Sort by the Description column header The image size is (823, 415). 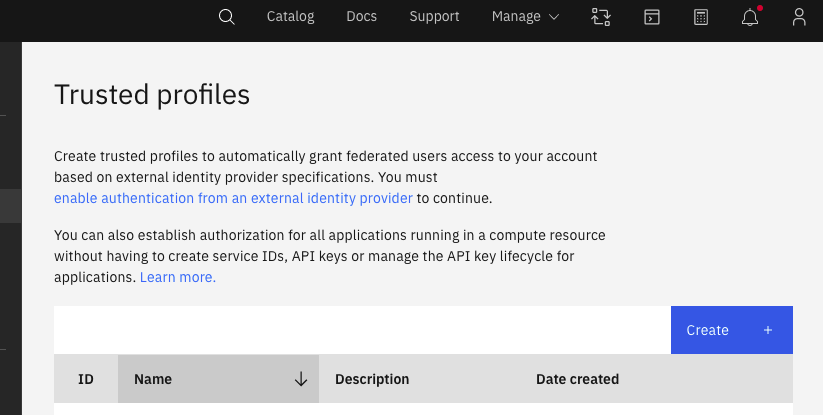[372, 379]
